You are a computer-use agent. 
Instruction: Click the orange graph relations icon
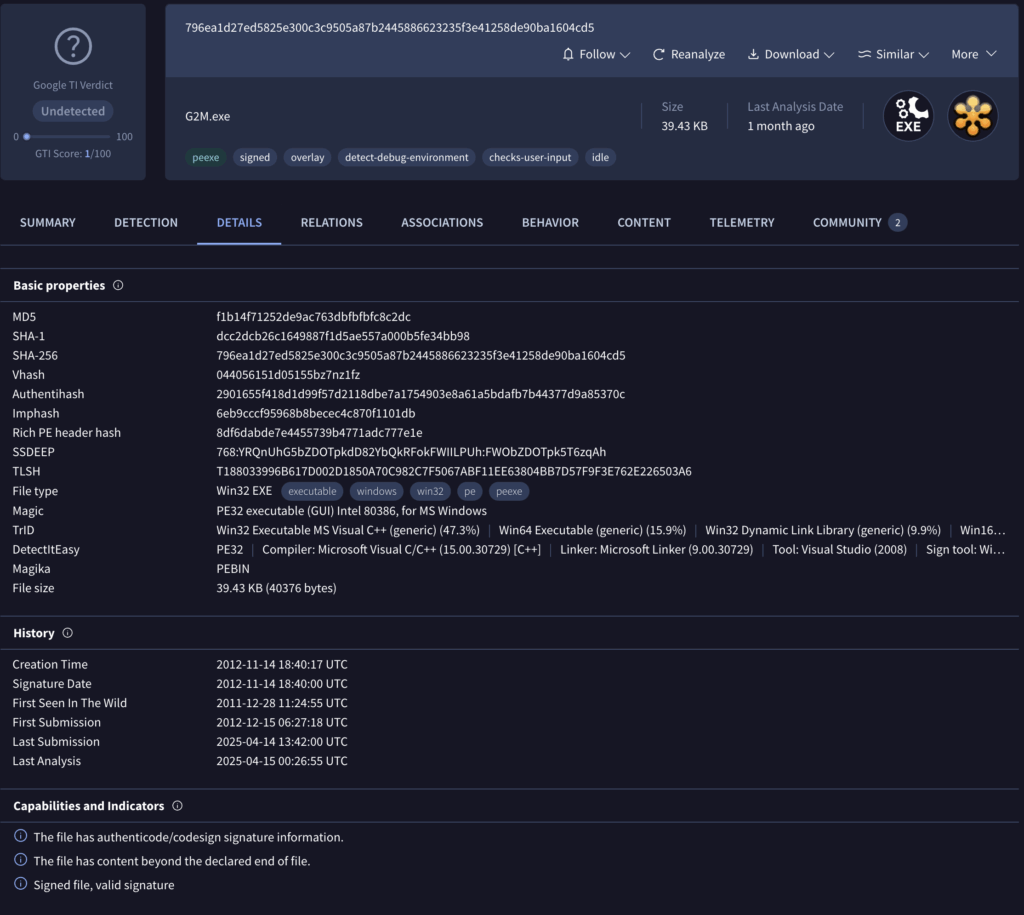(x=972, y=116)
